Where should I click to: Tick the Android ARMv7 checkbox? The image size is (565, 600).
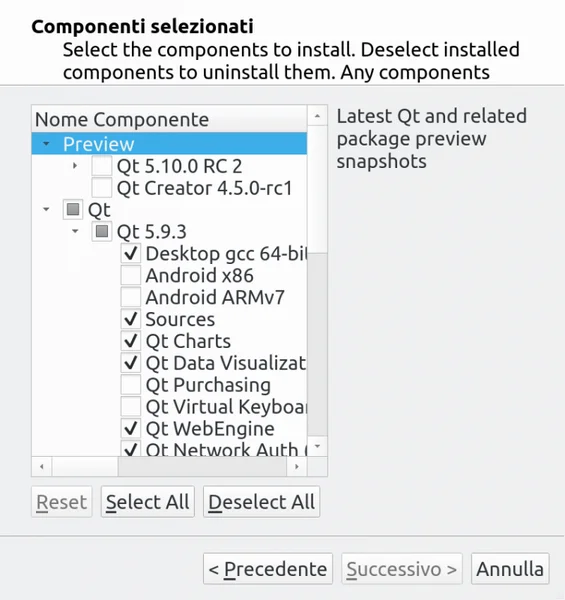131,297
